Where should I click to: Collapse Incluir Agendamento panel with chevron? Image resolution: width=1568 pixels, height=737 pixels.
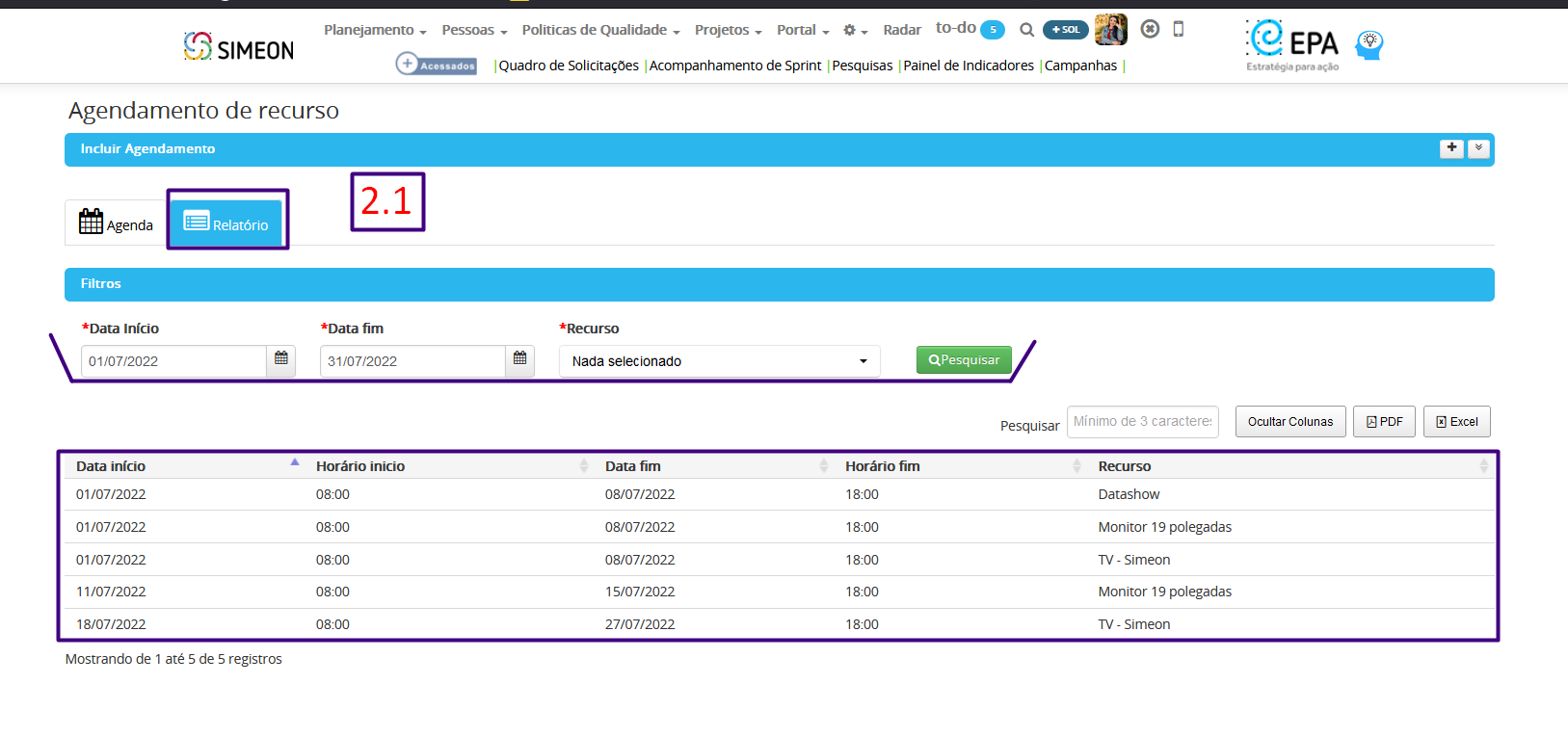click(1478, 148)
